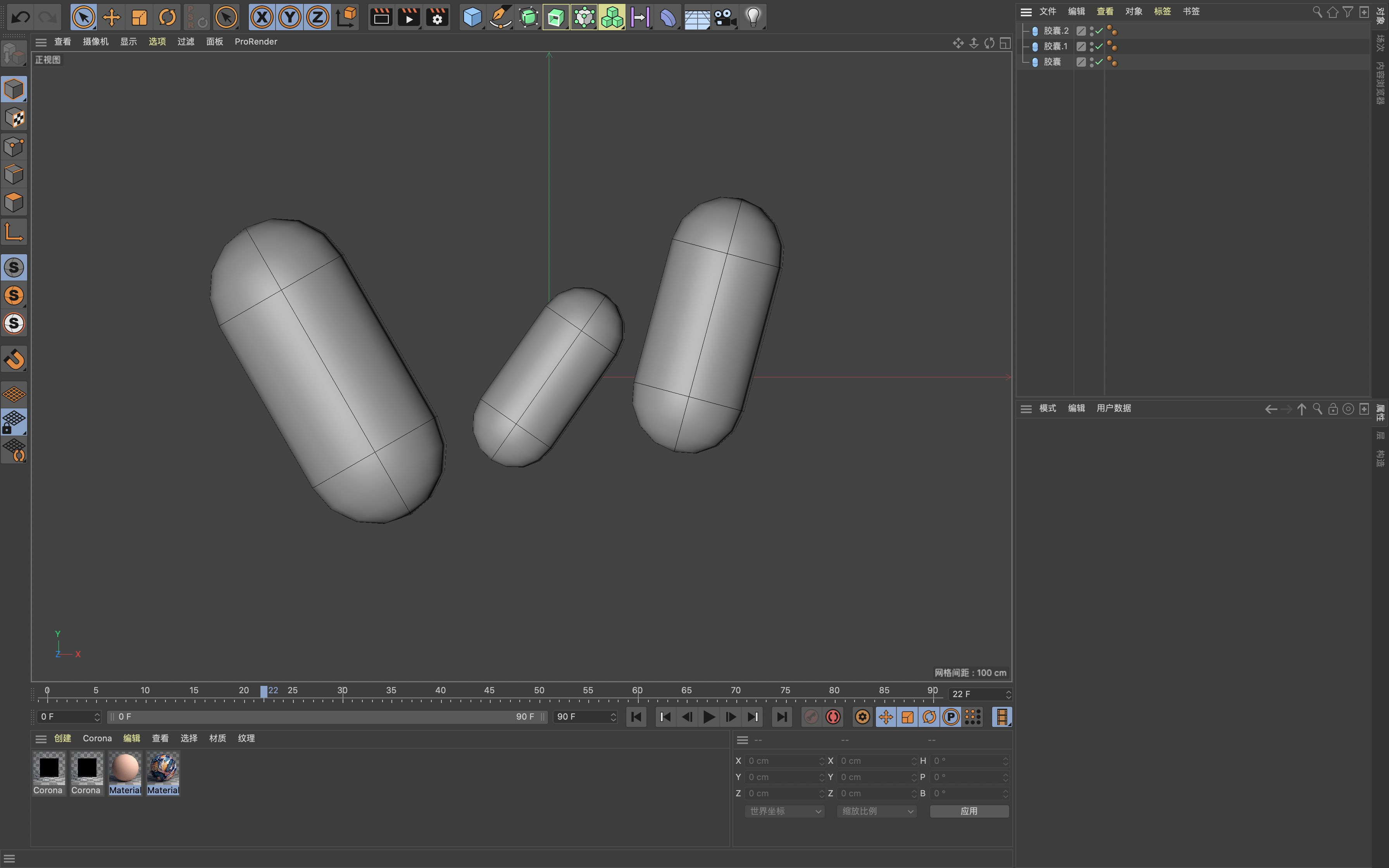The image size is (1389, 868).
Task: Render to Picture Viewer
Action: pos(408,17)
